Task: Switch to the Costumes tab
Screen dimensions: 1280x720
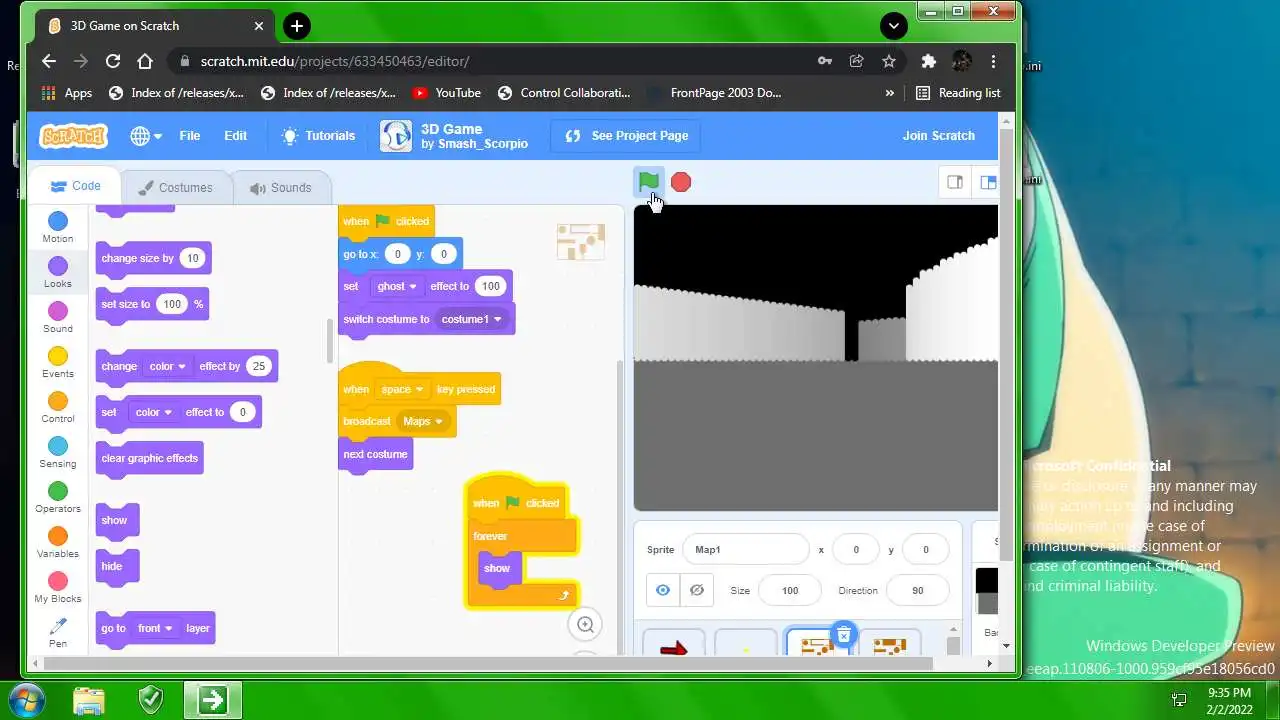Action: [175, 187]
